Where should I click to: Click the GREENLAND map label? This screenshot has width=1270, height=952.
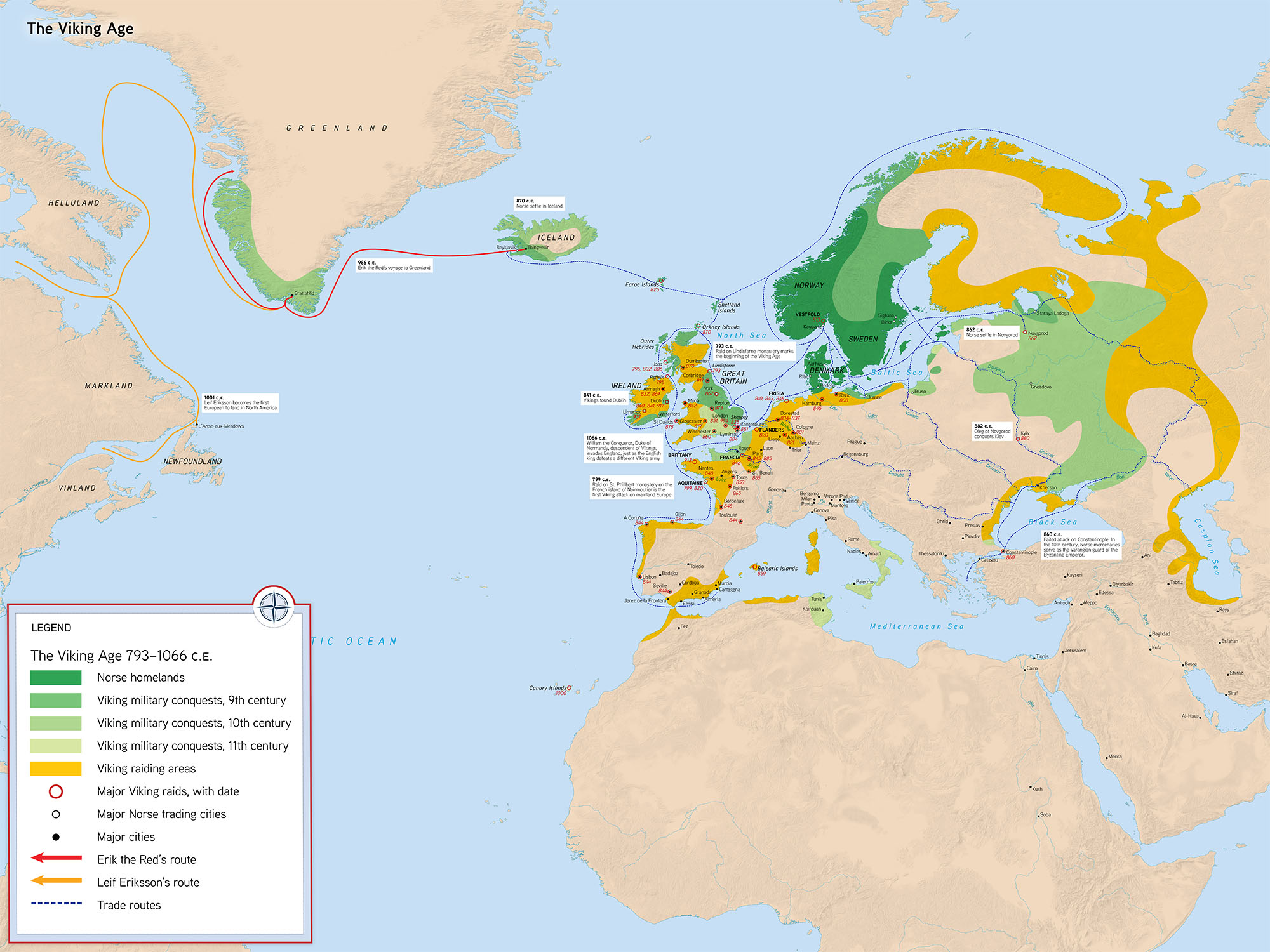337,128
